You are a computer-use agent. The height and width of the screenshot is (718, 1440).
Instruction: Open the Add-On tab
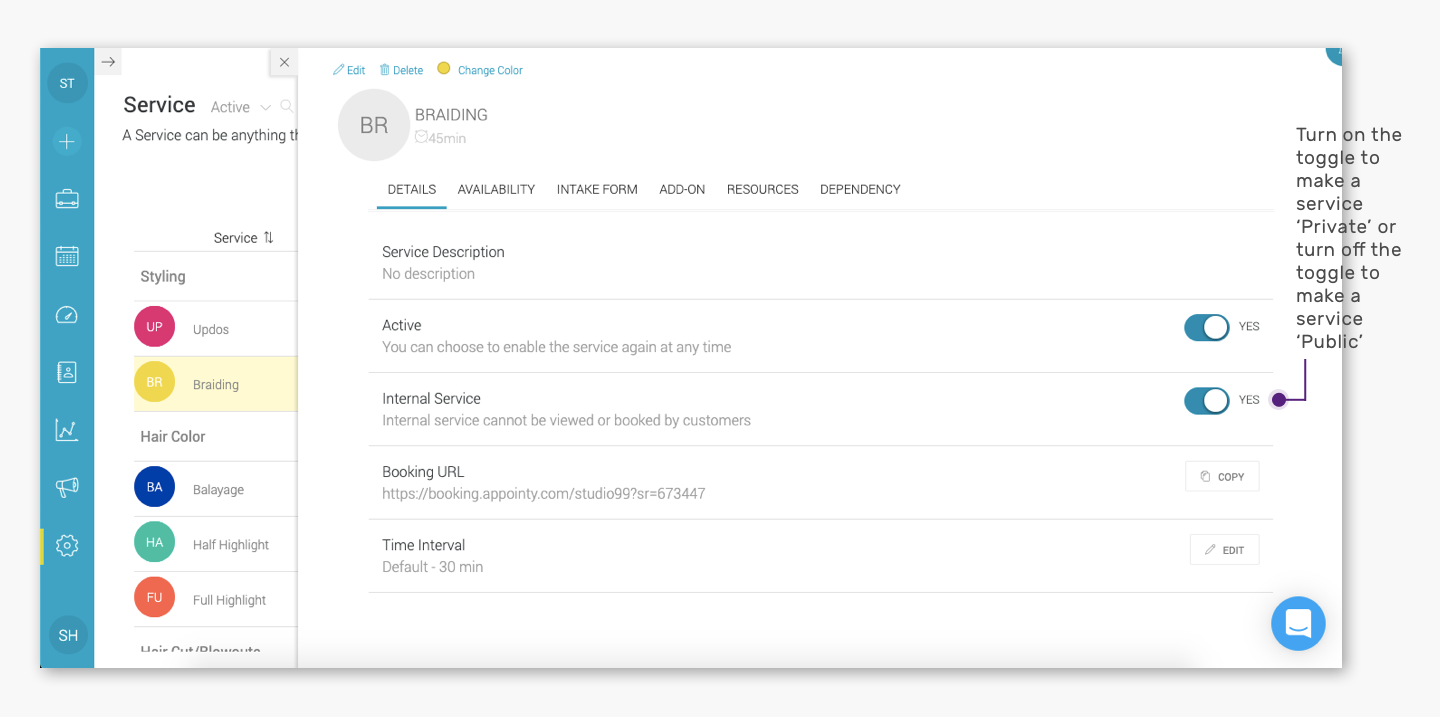pyautogui.click(x=682, y=189)
